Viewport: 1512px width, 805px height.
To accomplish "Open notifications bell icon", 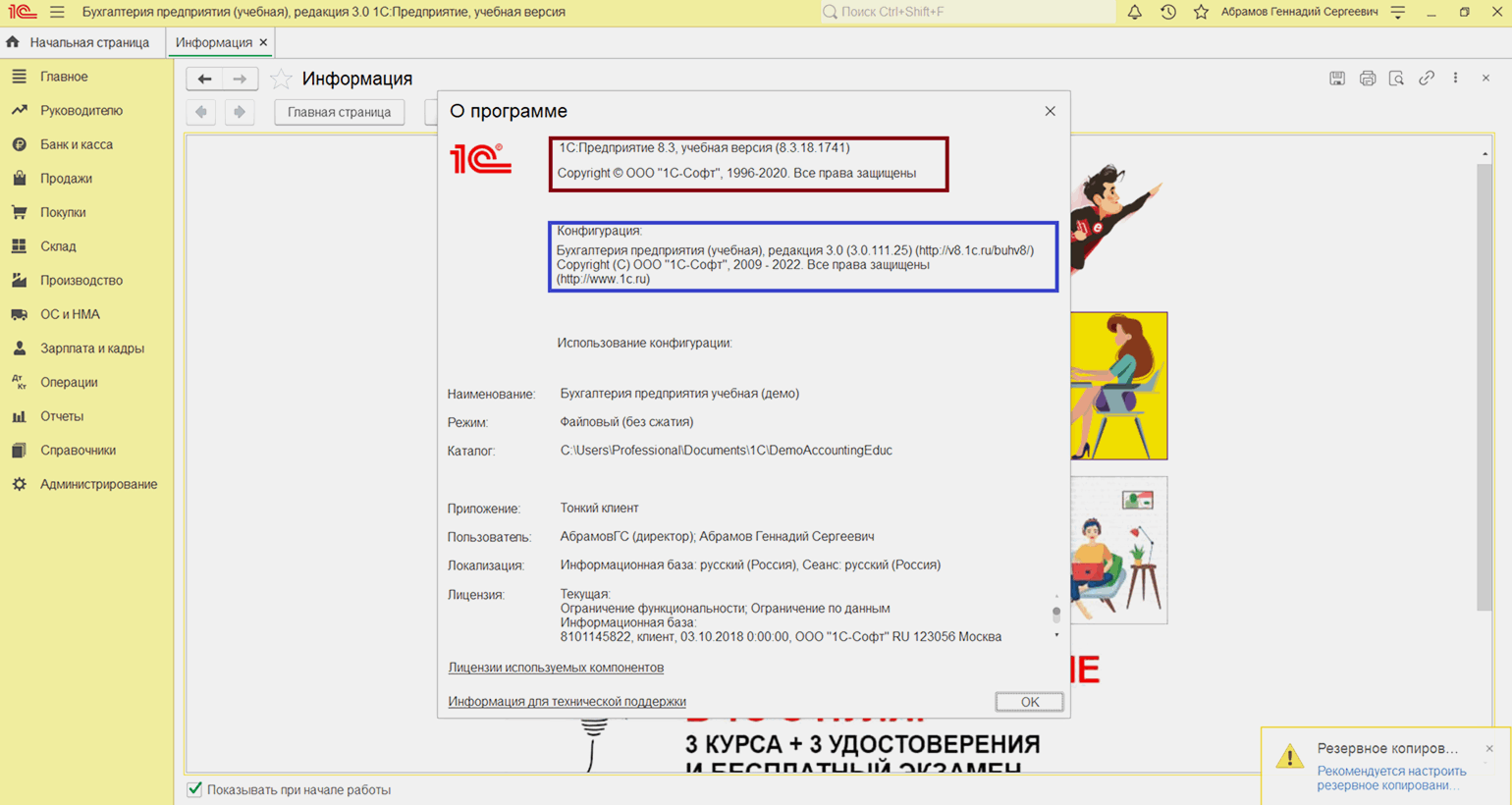I will coord(1134,12).
